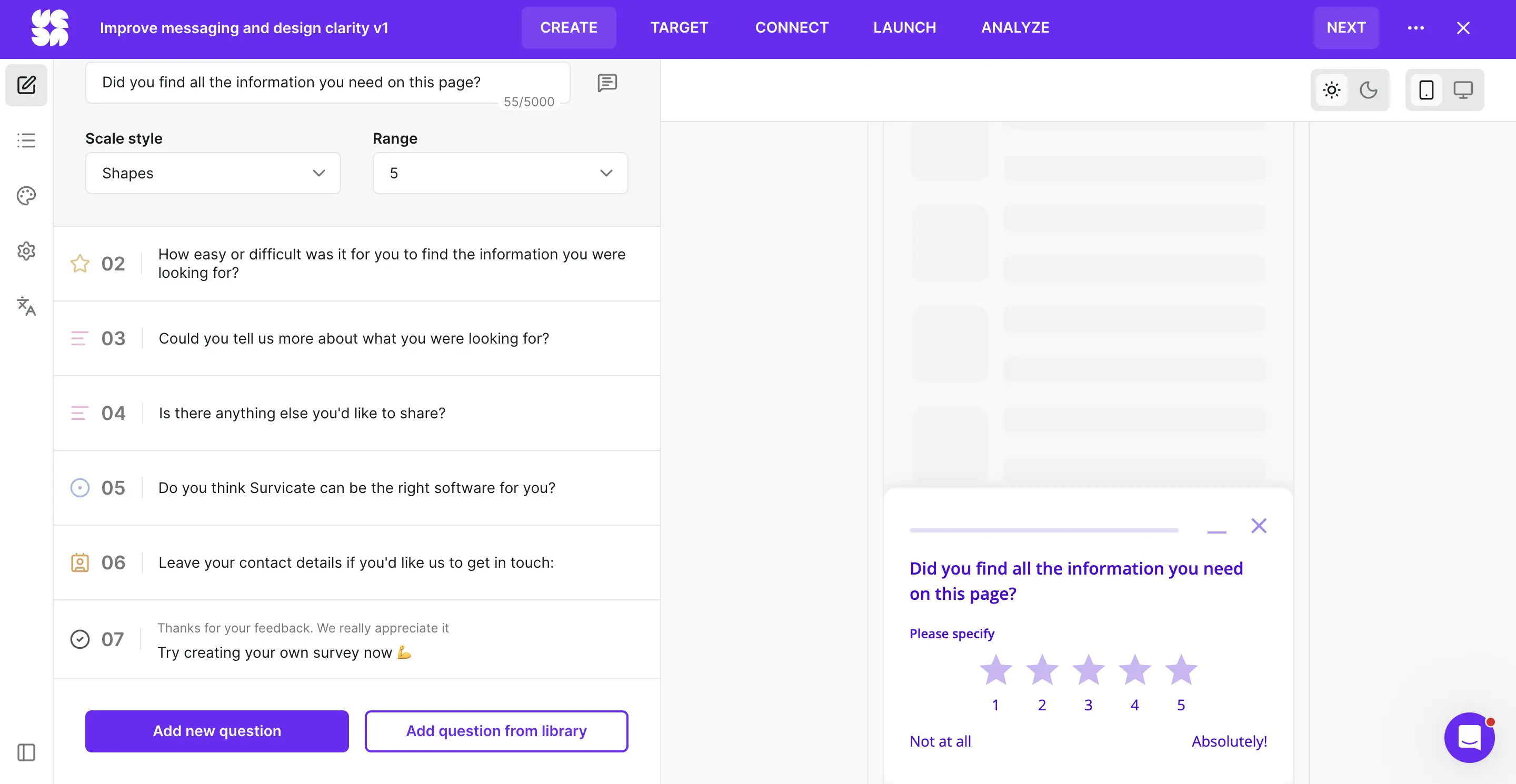Select mobile preview mode
Screen dimensions: 1516x784
[x=1426, y=89]
